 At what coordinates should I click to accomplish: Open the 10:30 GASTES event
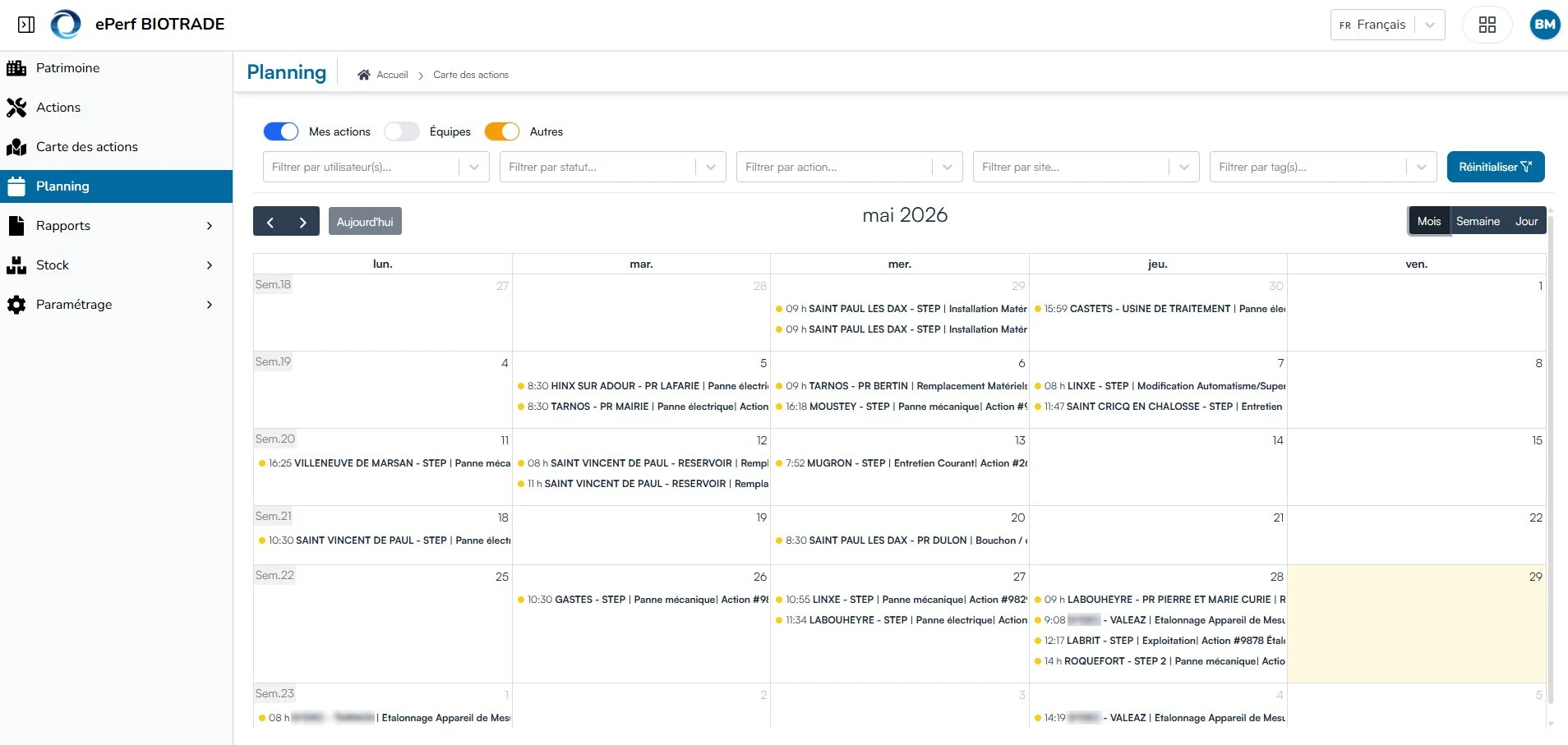click(x=642, y=600)
